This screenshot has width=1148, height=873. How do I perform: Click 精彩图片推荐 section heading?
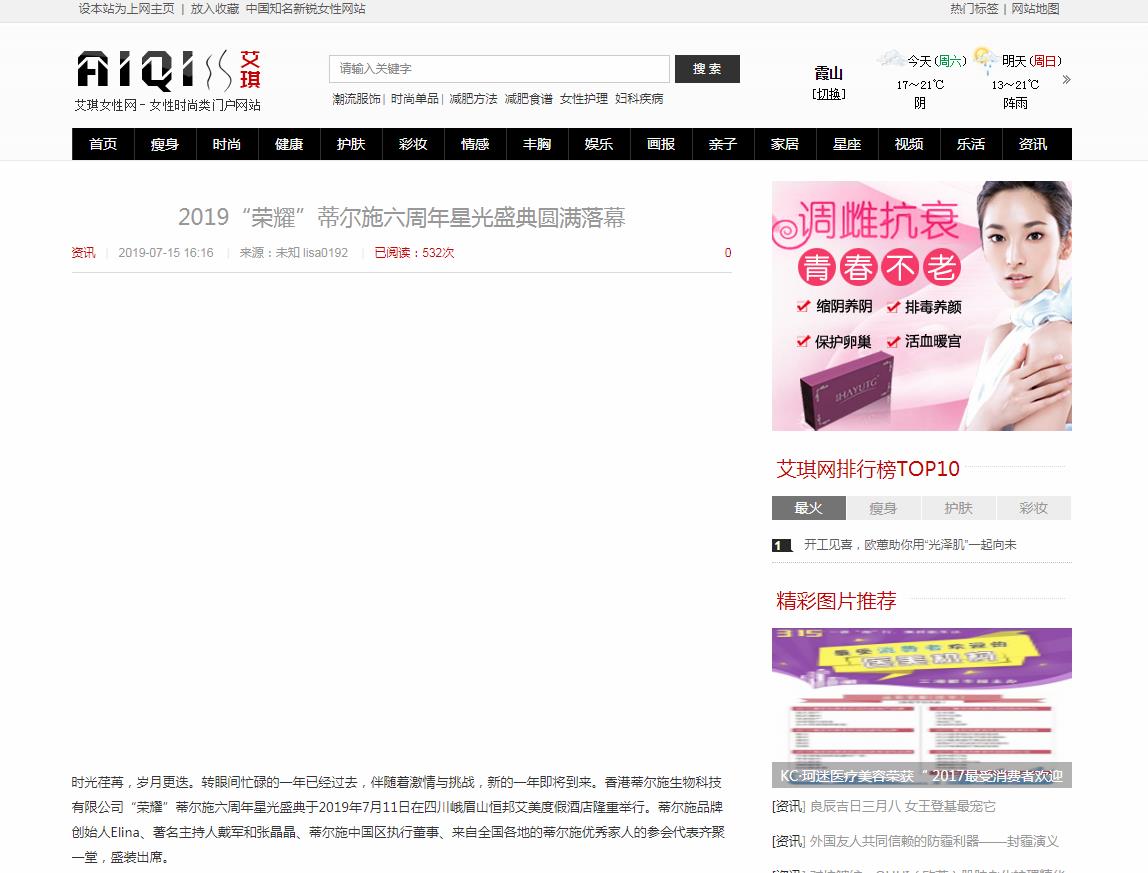click(x=836, y=601)
